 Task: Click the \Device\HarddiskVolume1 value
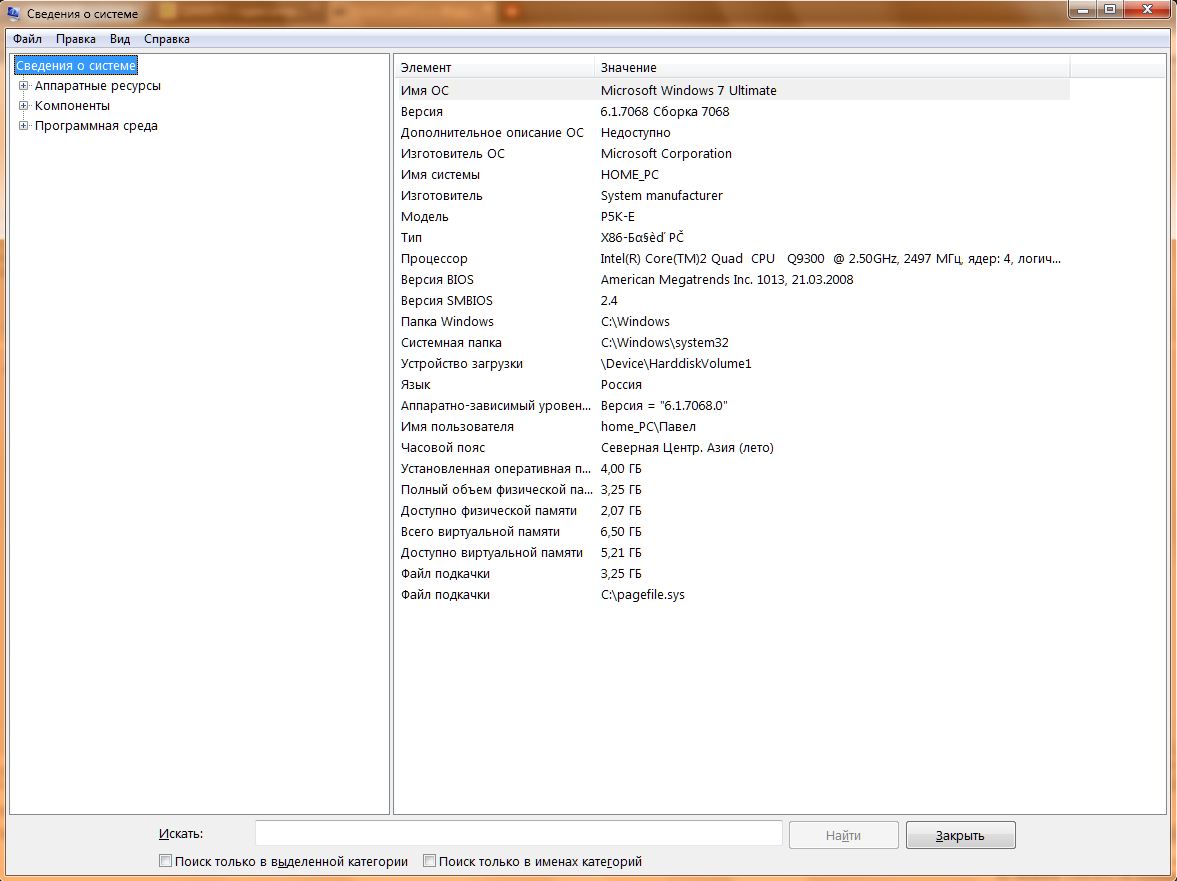pos(676,363)
